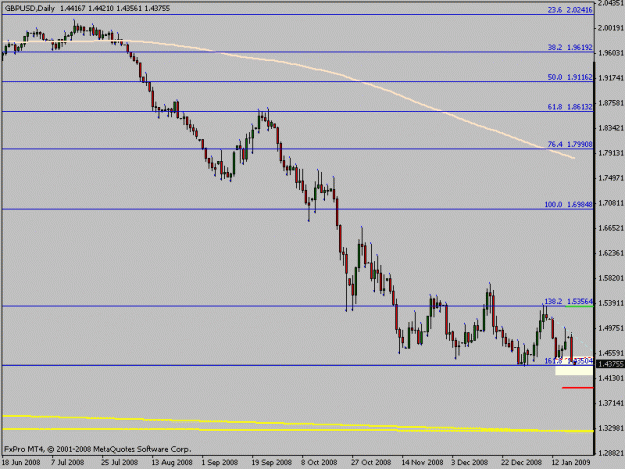Viewport: 625px width, 469px height.
Task: Click price axis value 2.00191
Action: 611,27
